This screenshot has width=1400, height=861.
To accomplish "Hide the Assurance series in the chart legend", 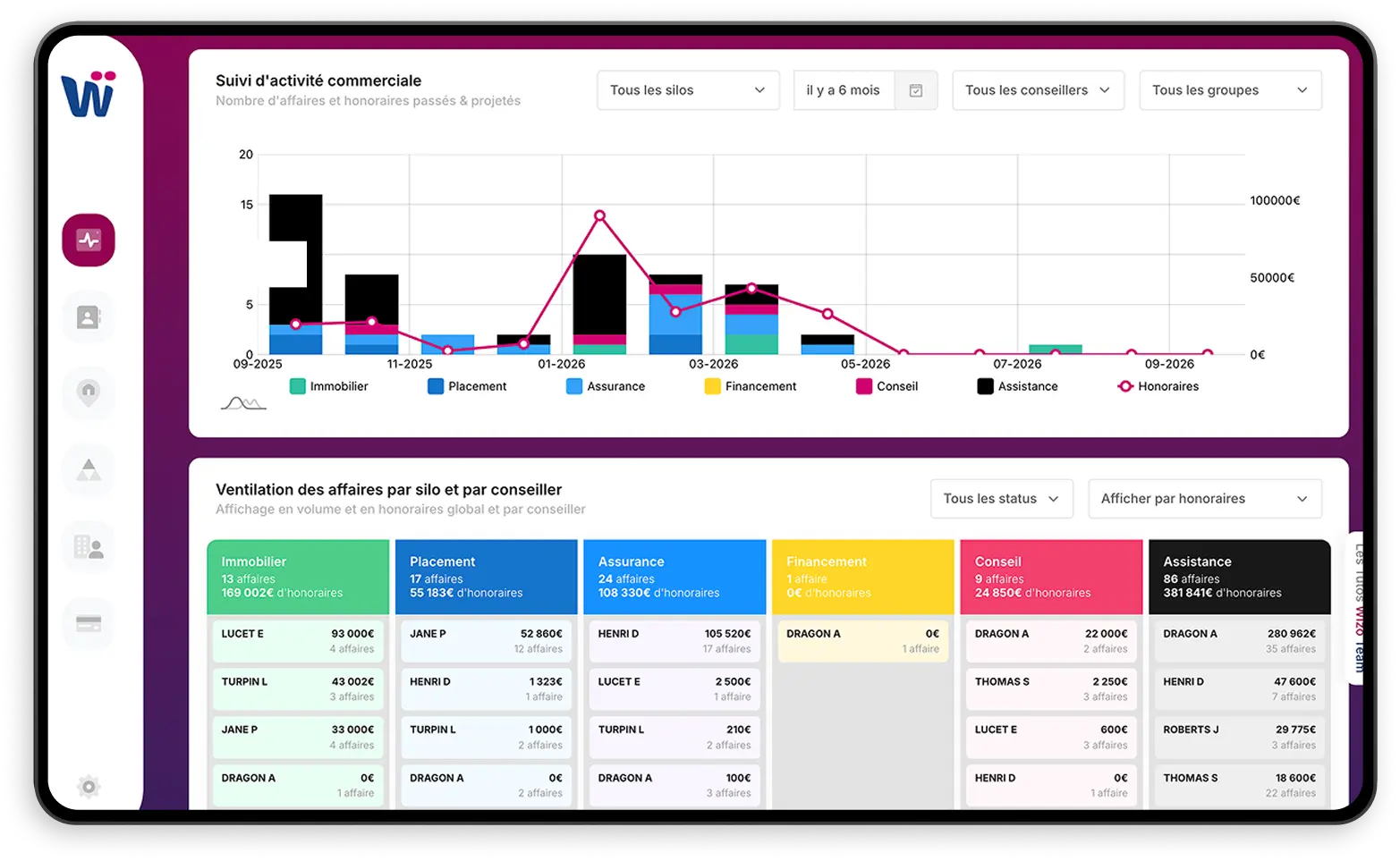I will 606,386.
